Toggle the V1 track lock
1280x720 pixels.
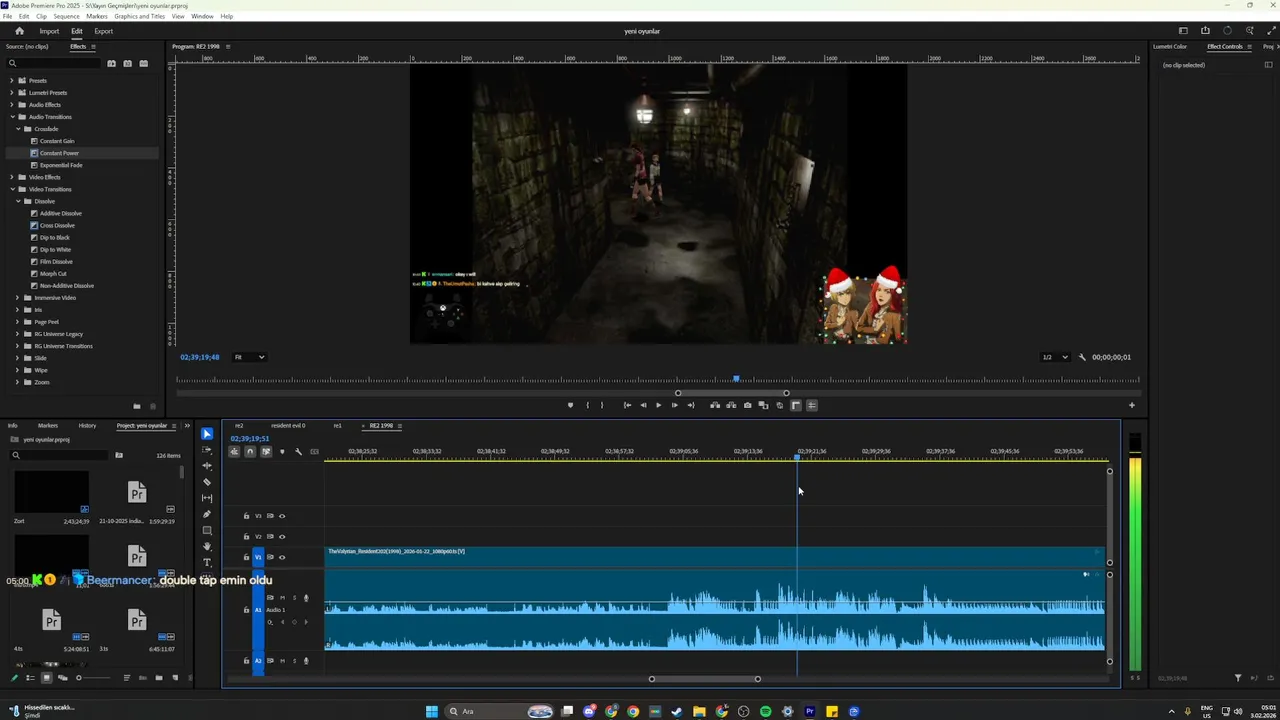(246, 557)
